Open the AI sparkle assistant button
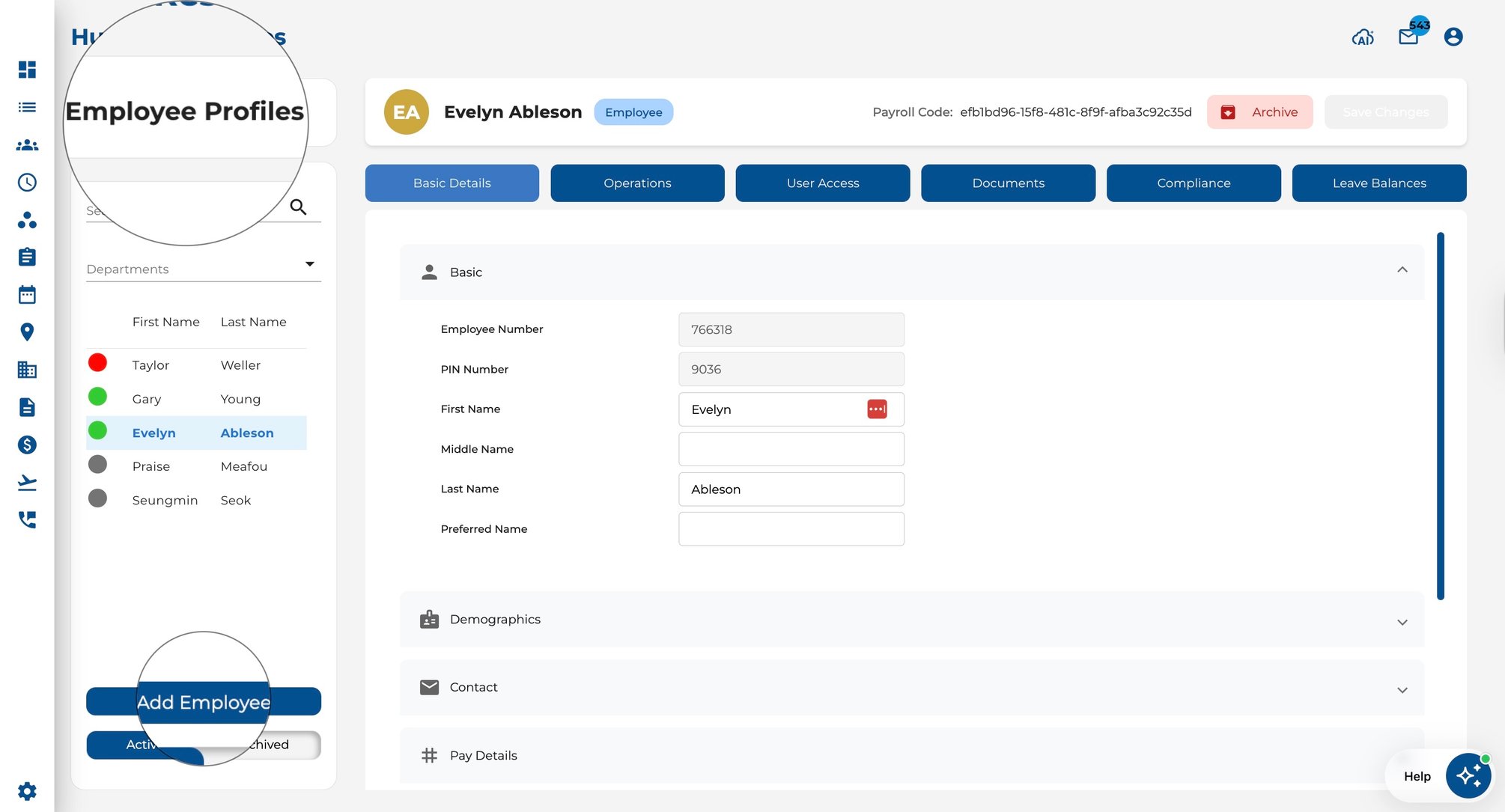The width and height of the screenshot is (1505, 812). pos(1468,776)
